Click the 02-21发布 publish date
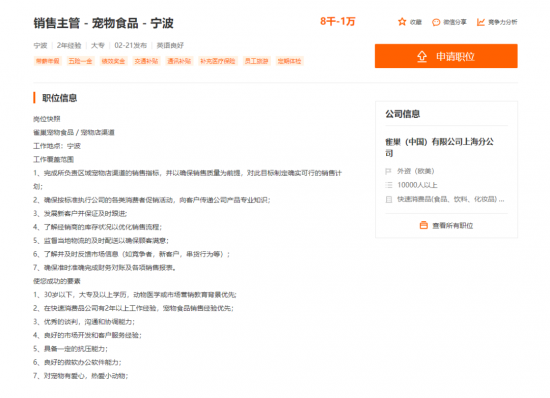Screen dimensions: 550x398 pos(130,45)
